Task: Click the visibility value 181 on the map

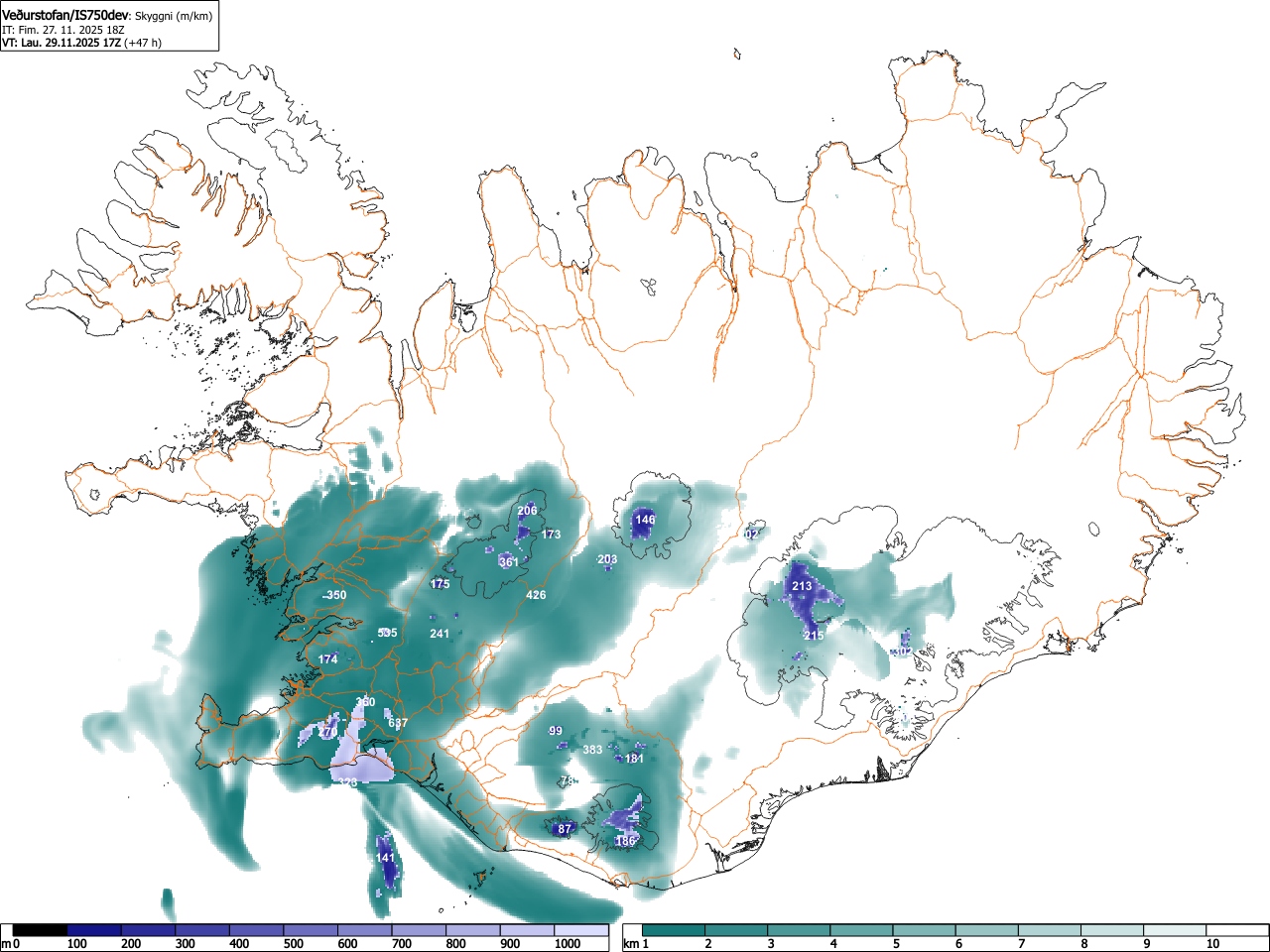Action: click(x=634, y=759)
